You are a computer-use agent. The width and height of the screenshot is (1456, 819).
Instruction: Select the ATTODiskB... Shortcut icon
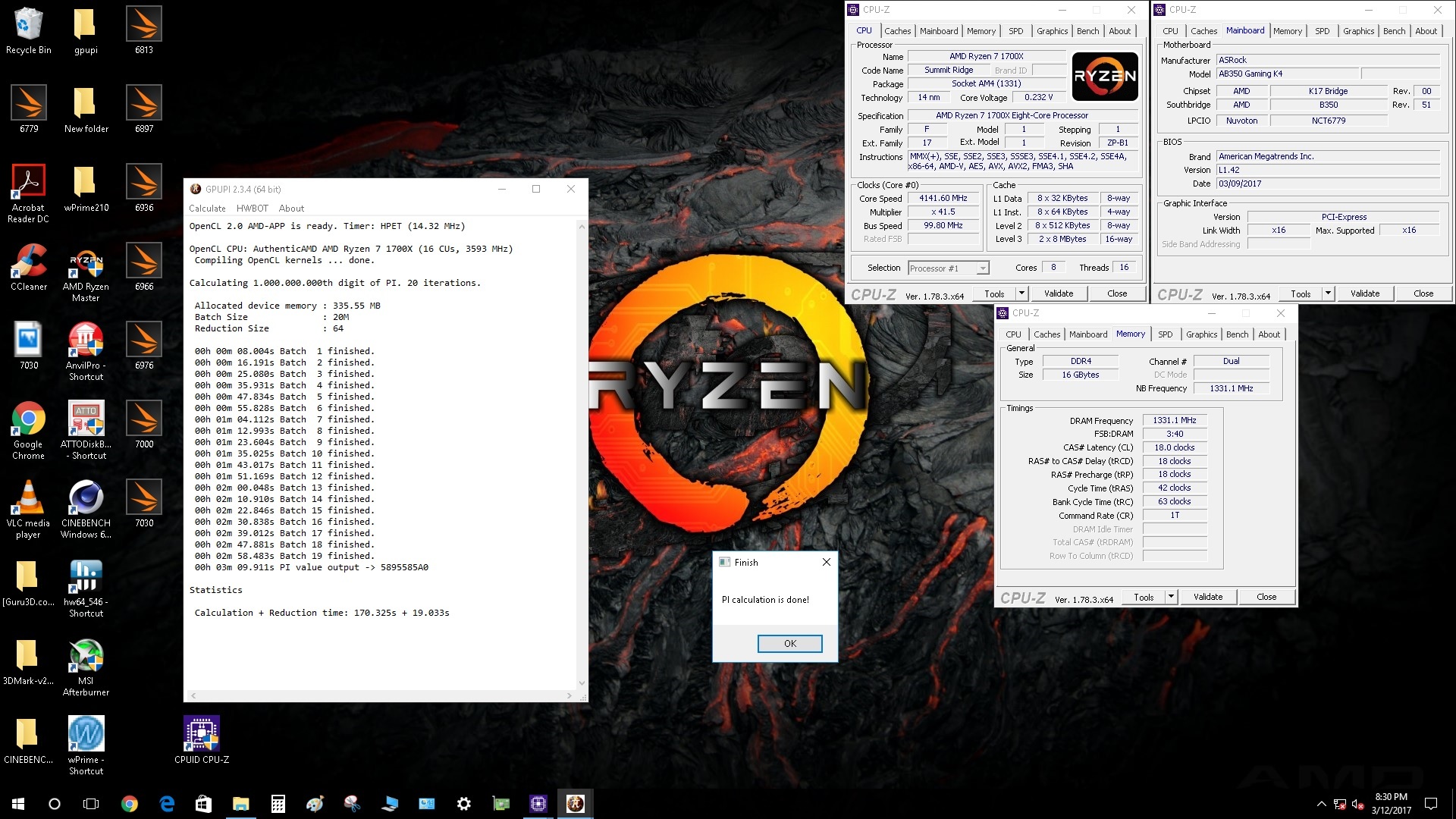pyautogui.click(x=86, y=430)
